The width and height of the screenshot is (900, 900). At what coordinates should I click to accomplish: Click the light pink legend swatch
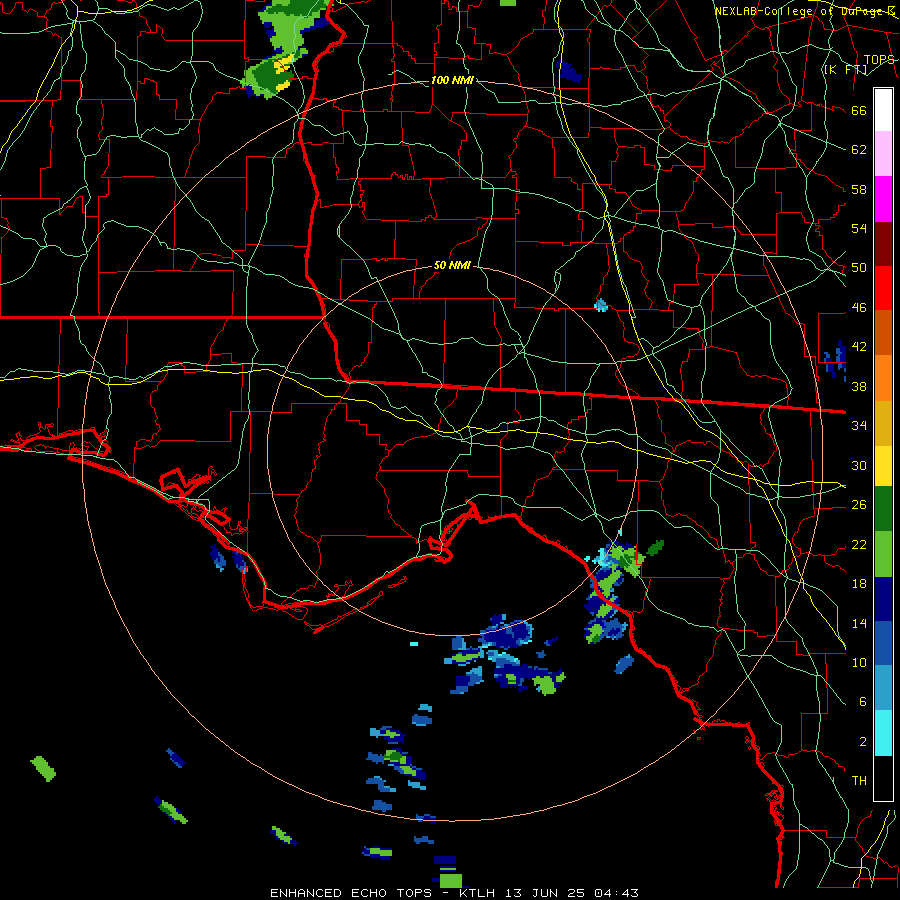pos(883,154)
